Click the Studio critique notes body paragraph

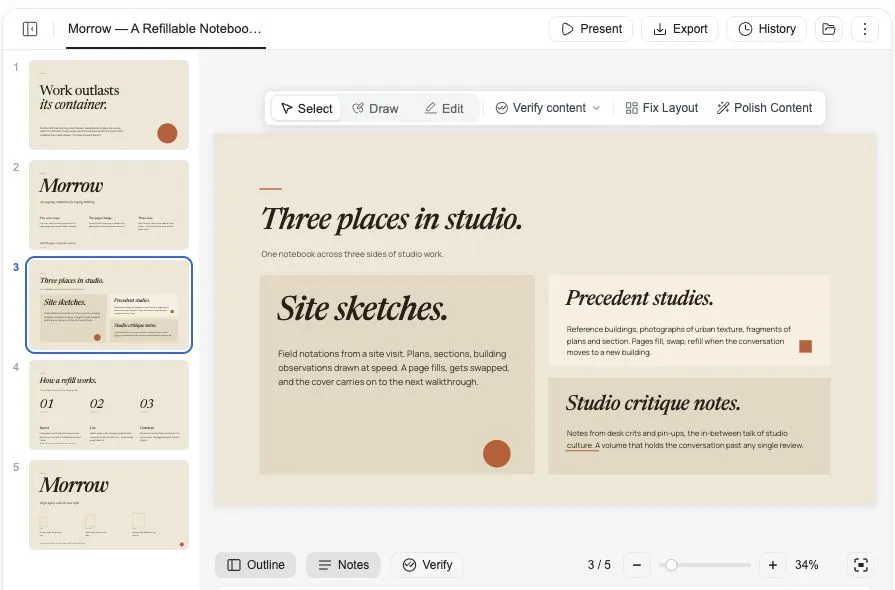684,439
